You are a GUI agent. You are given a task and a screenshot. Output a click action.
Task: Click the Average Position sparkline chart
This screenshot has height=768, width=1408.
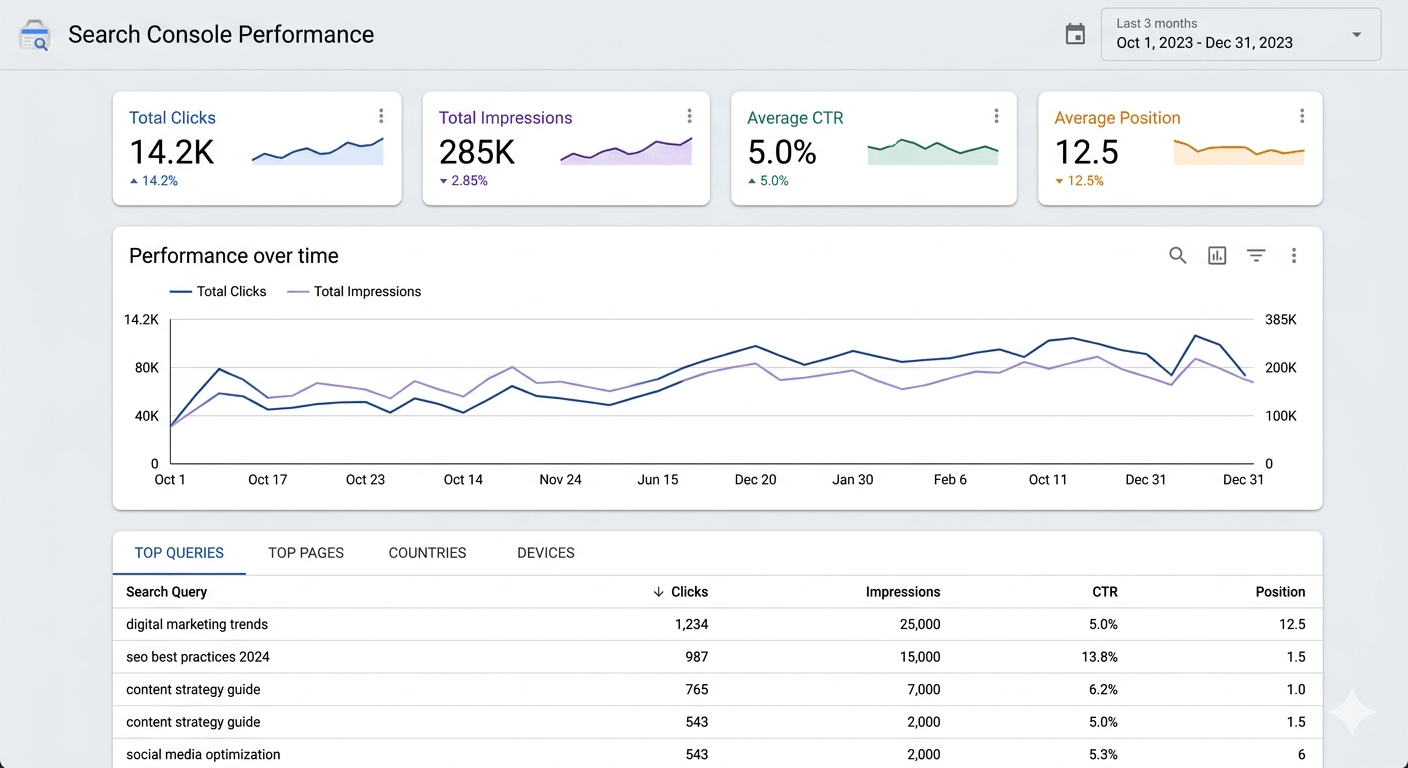coord(1239,152)
